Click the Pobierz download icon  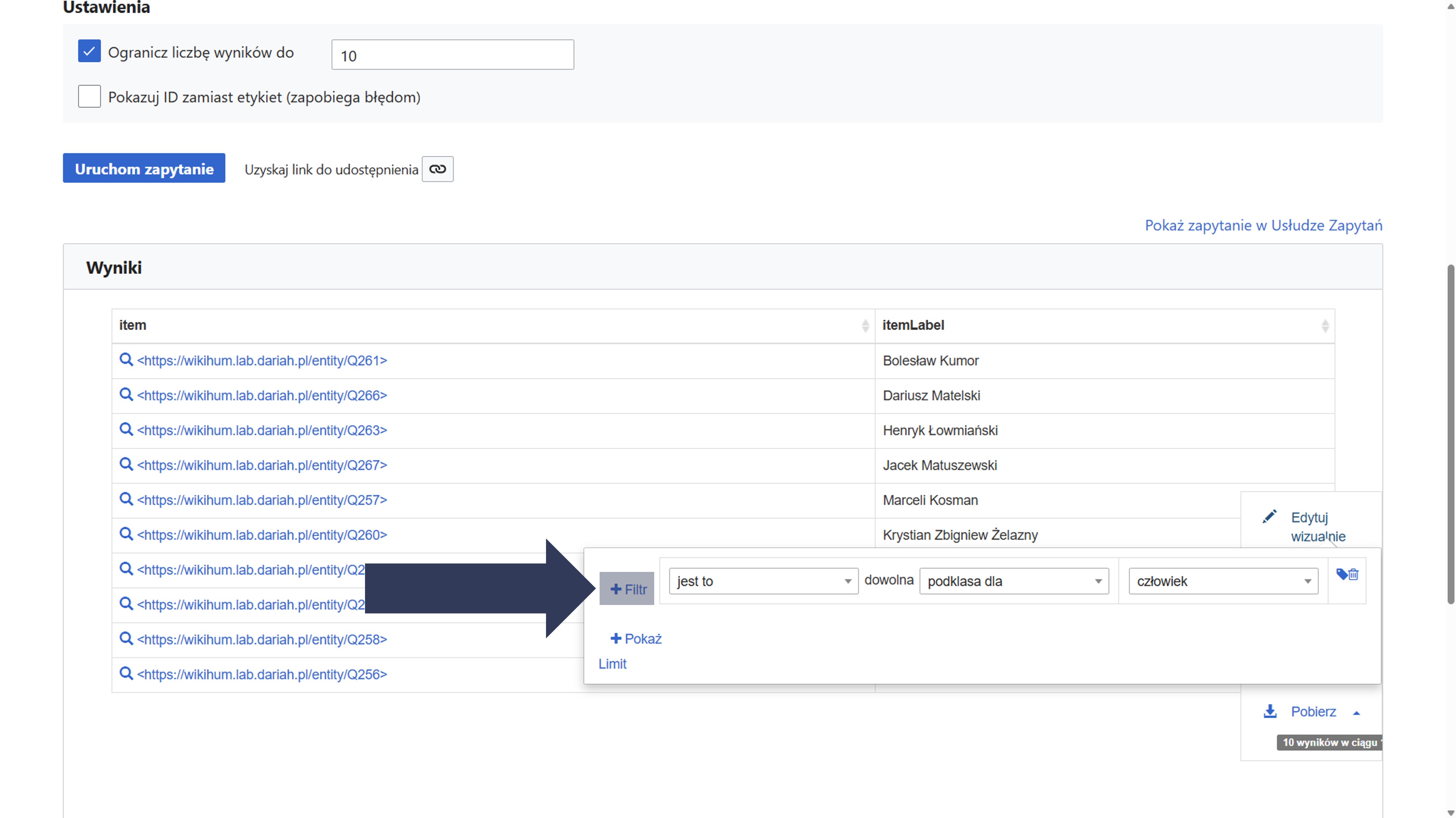pos(1270,711)
